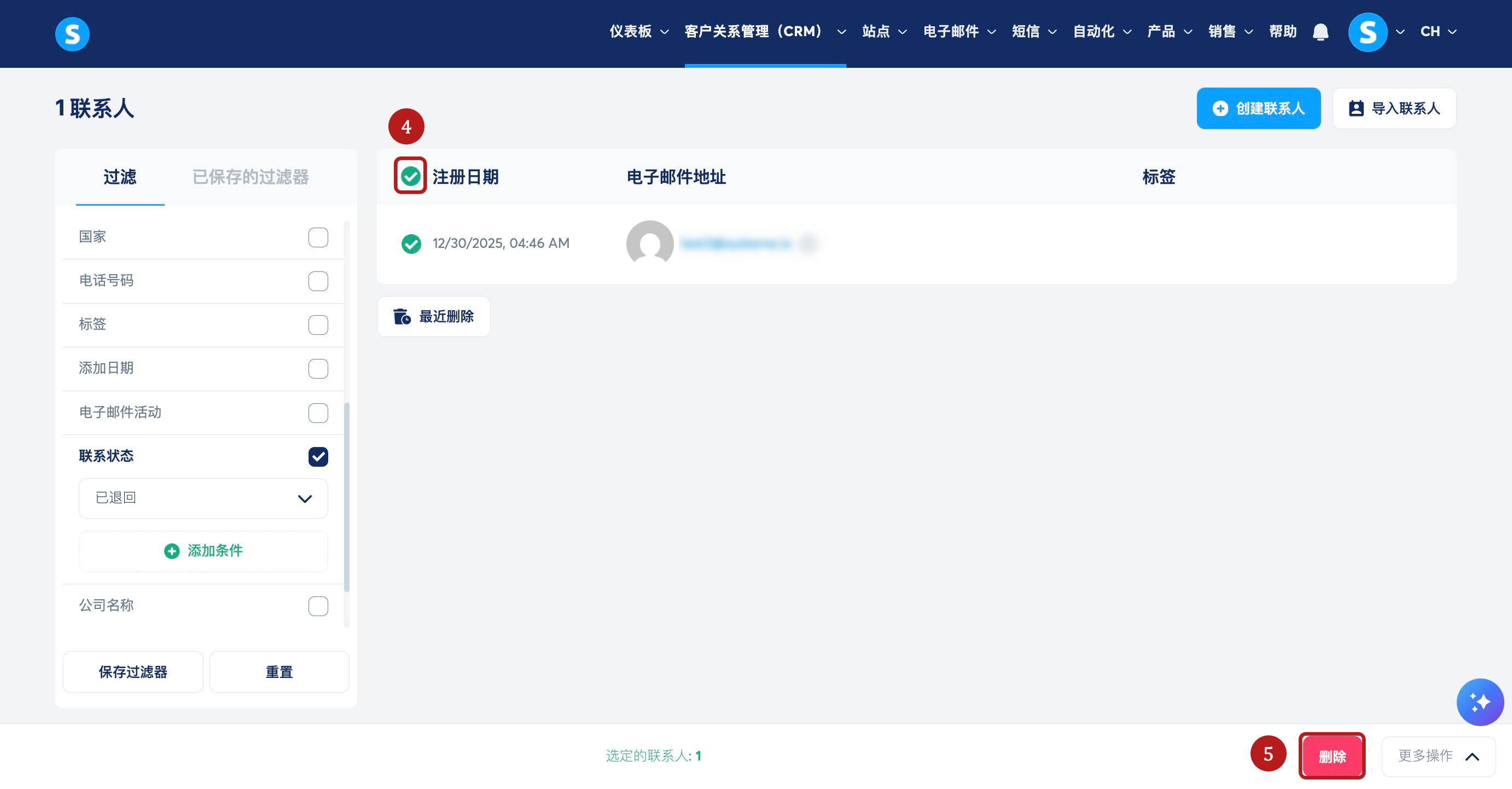
Task: Click the systeme.io logo icon
Action: point(72,33)
